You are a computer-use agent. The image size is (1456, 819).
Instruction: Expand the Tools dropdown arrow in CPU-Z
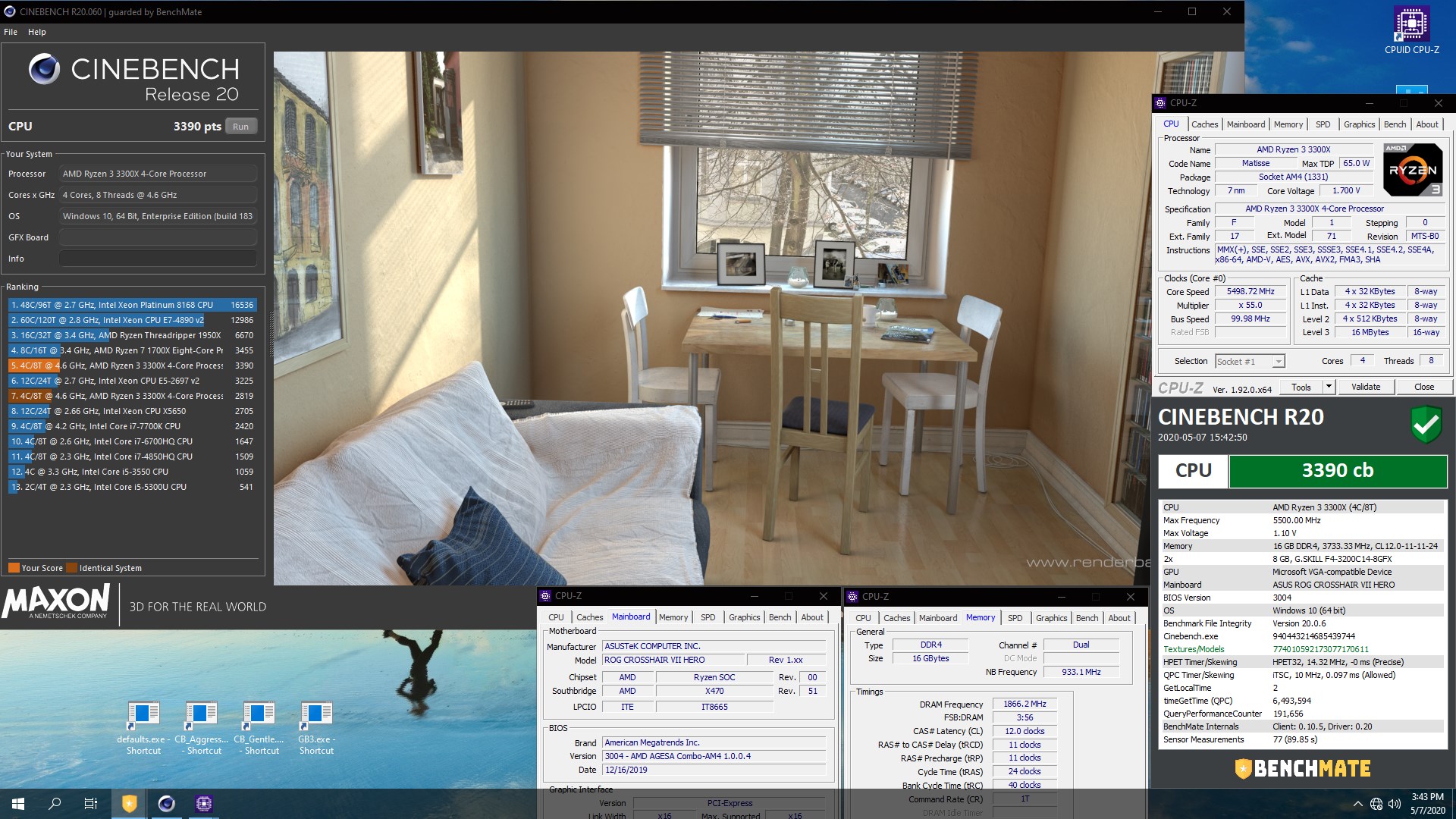click(x=1329, y=387)
